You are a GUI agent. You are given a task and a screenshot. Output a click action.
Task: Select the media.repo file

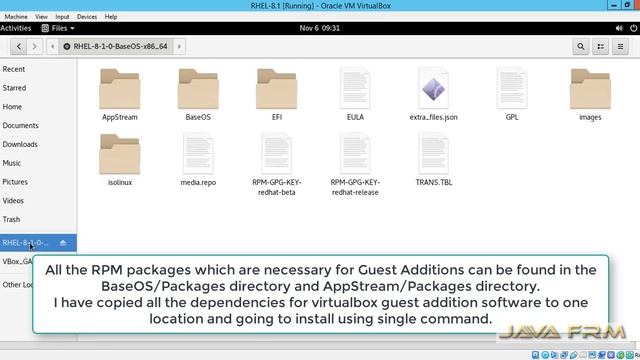[x=198, y=160]
